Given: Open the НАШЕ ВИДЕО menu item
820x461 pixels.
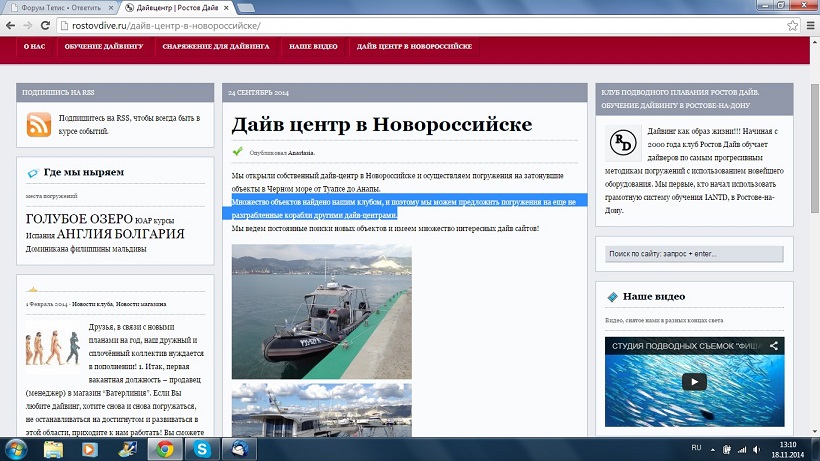Looking at the screenshot, I should point(313,47).
